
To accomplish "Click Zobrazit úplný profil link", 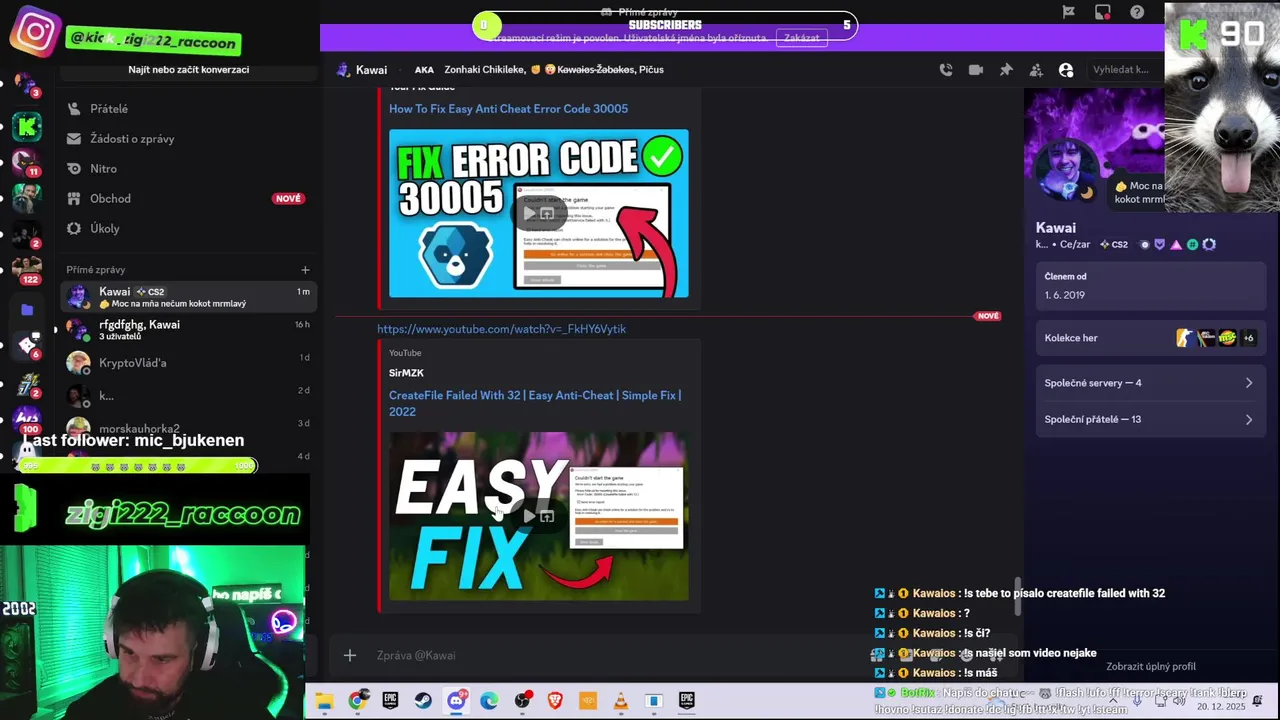I will coord(1150,667).
